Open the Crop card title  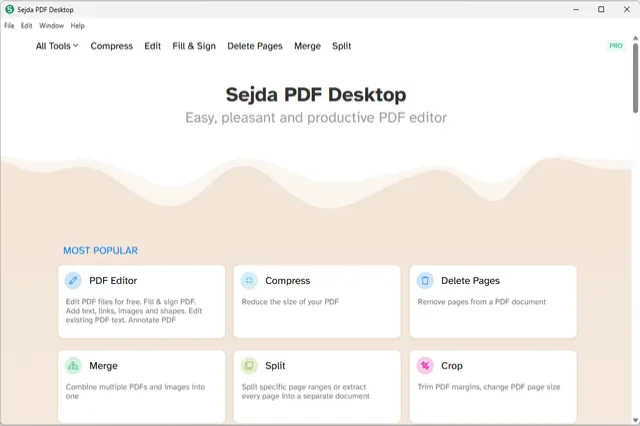tap(452, 366)
